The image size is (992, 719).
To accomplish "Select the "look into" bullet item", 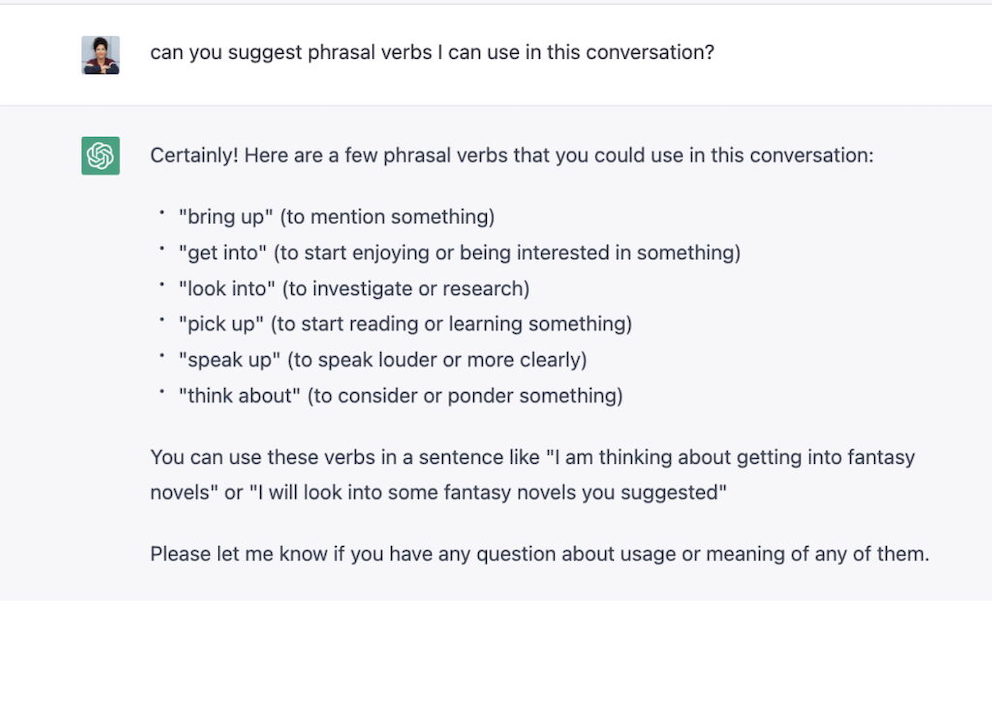I will coord(354,289).
